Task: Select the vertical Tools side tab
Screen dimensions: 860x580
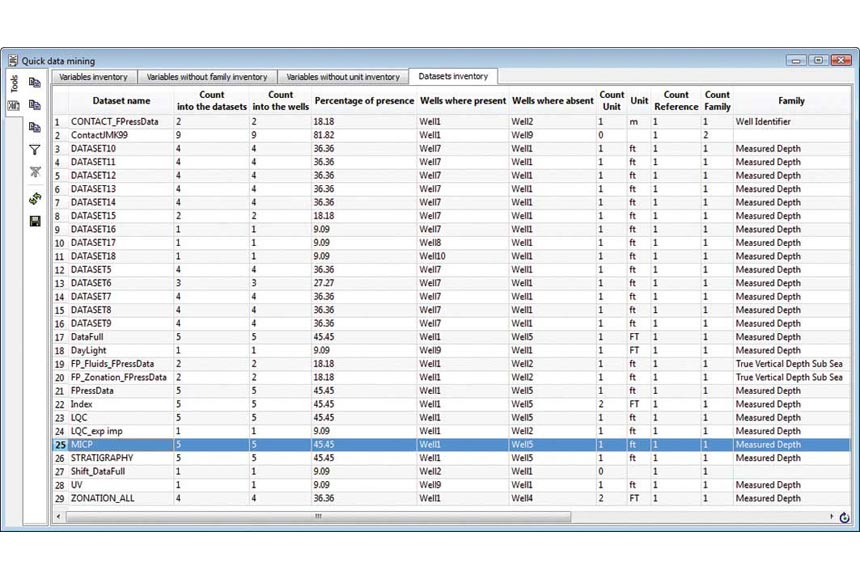Action: click(x=14, y=83)
